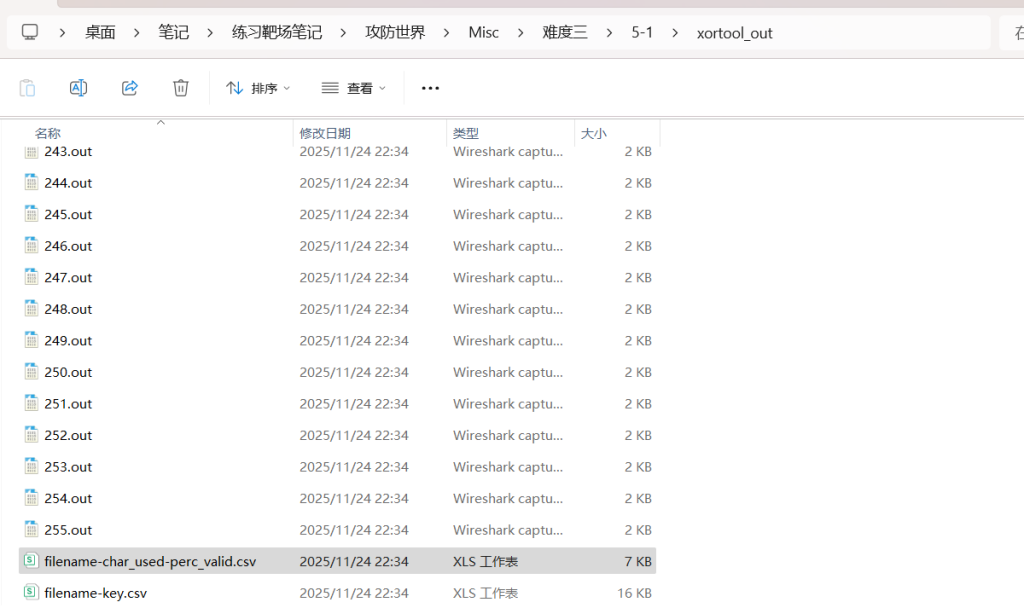Expand the chevron after Misc breadcrumb
Screen dimensions: 1024x608
point(521,33)
